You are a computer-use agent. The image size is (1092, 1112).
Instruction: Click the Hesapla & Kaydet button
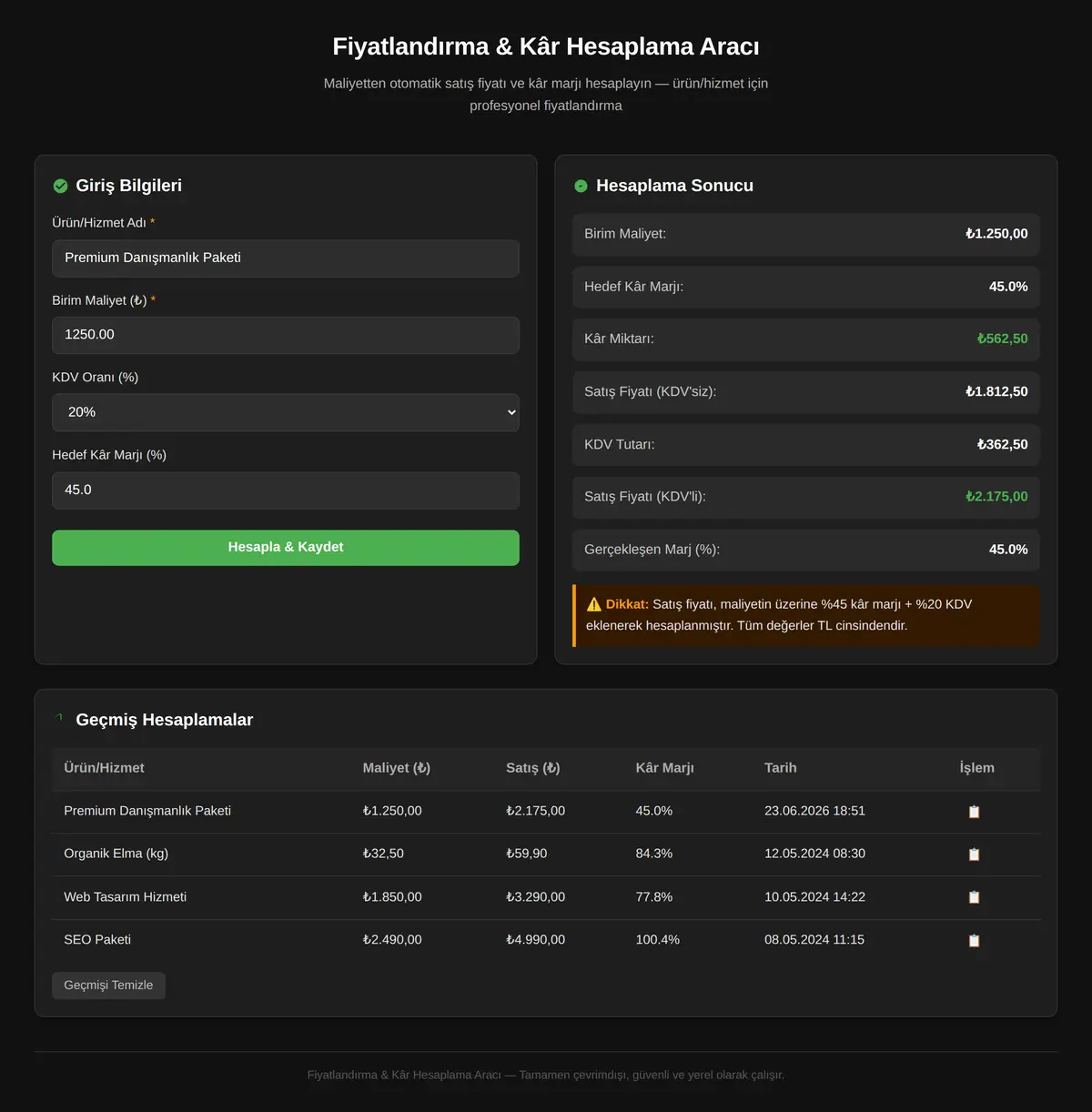[286, 548]
